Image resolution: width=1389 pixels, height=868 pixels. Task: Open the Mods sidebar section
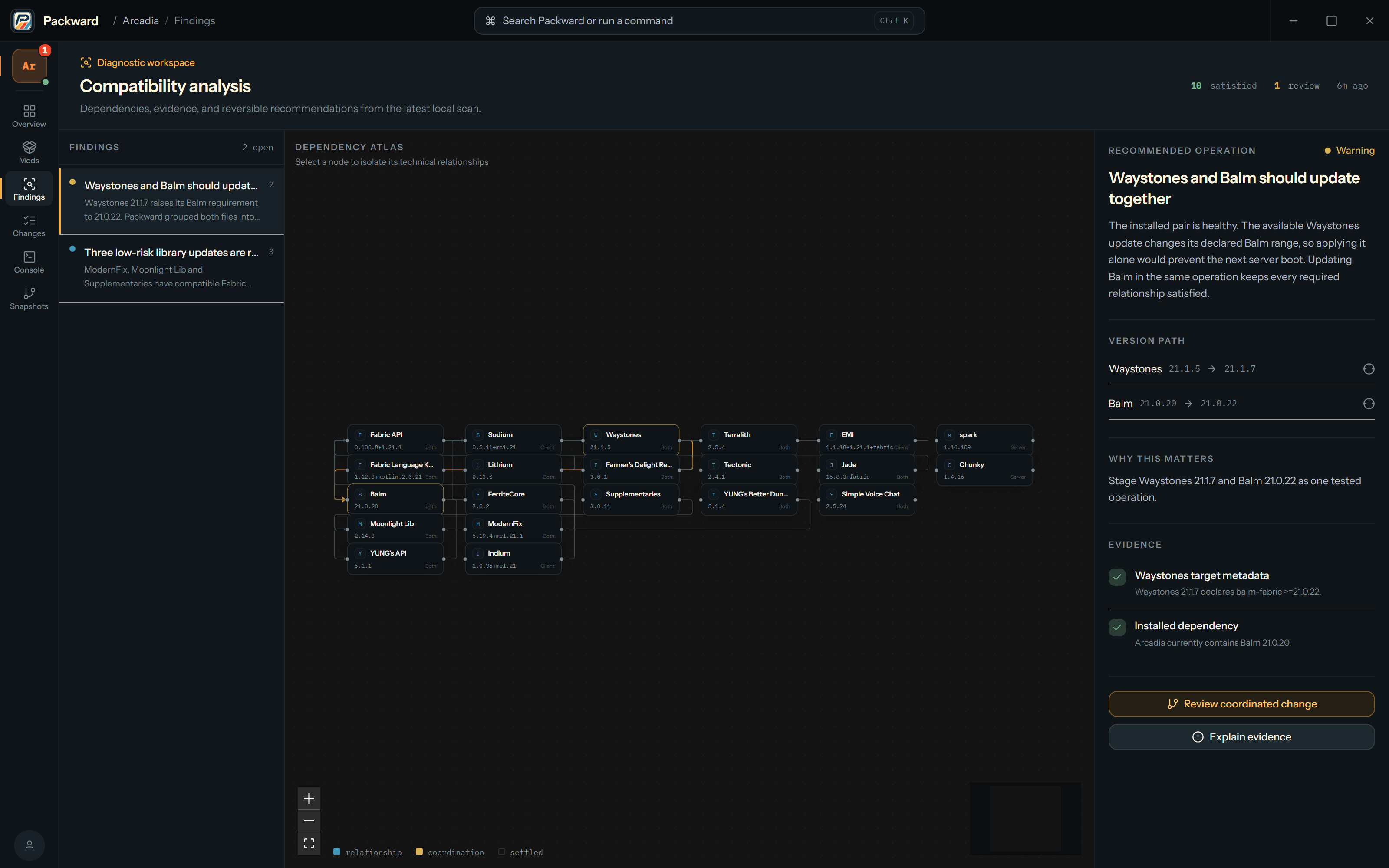29,153
